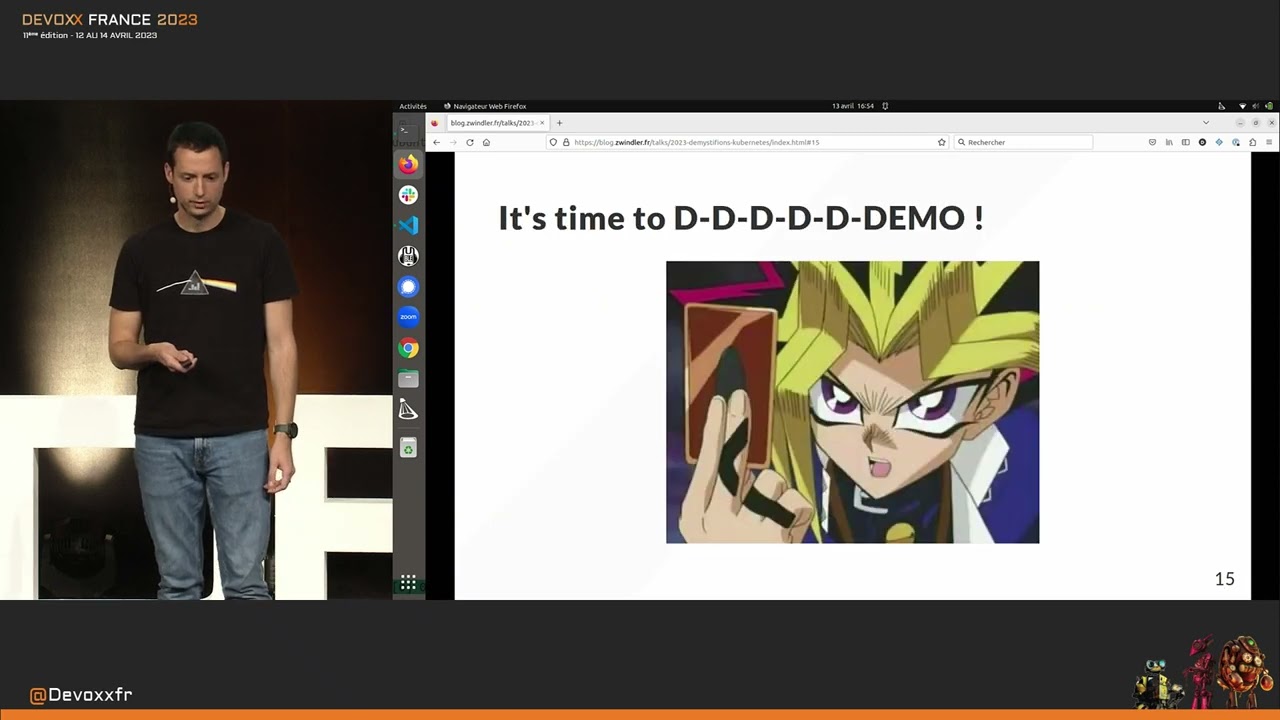Open the Pocket icon in Firefox toolbar
The height and width of the screenshot is (720, 1280).
[1152, 142]
